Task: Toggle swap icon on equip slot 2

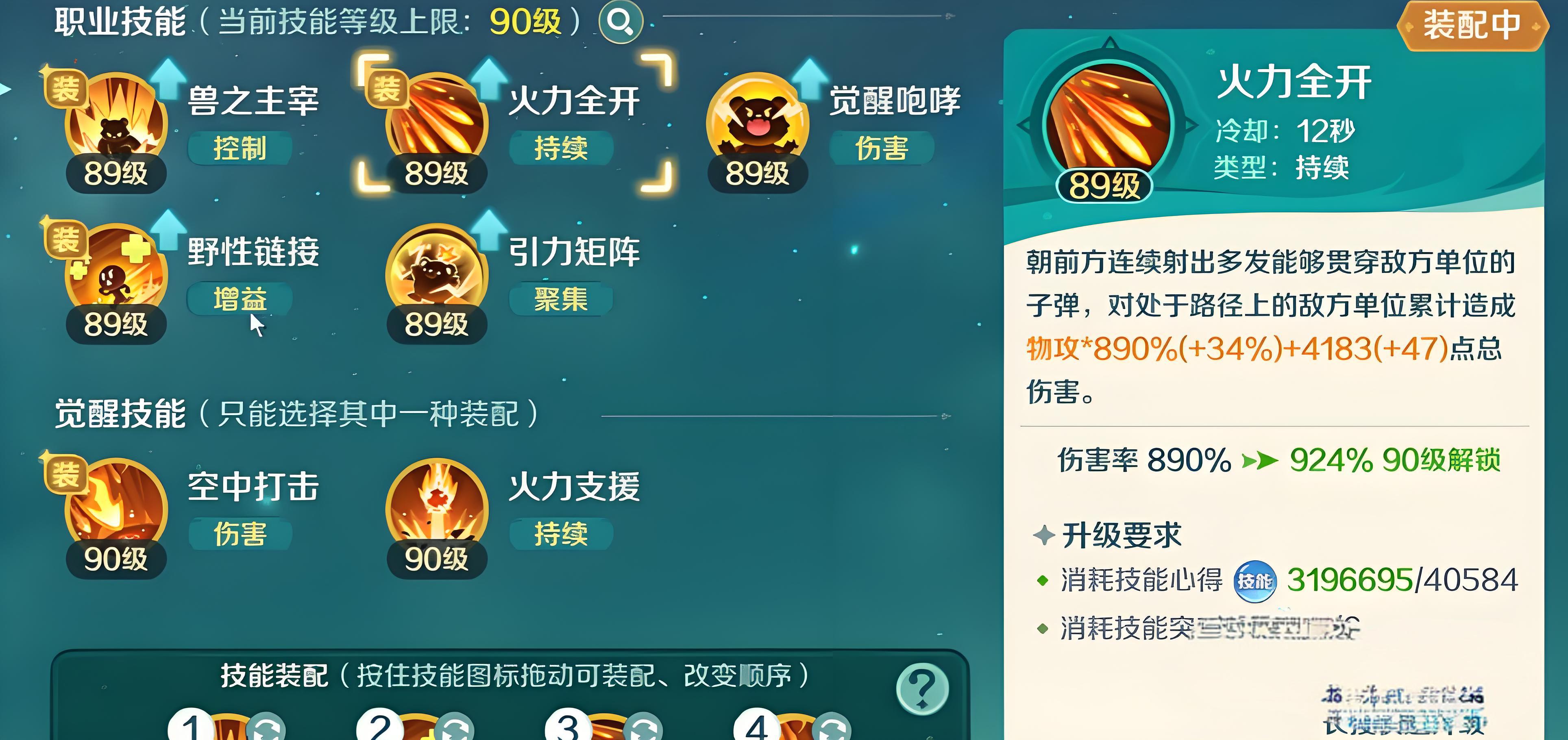Action: [x=455, y=727]
